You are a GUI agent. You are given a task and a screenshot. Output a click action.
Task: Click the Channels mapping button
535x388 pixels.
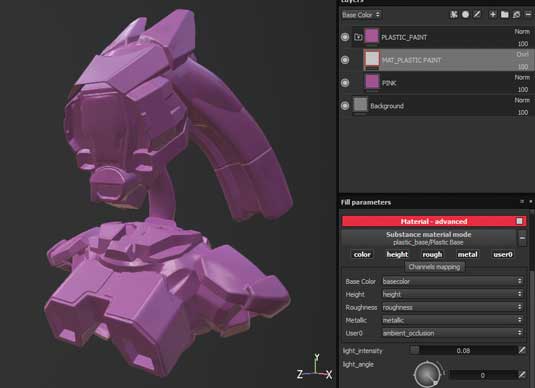click(434, 267)
